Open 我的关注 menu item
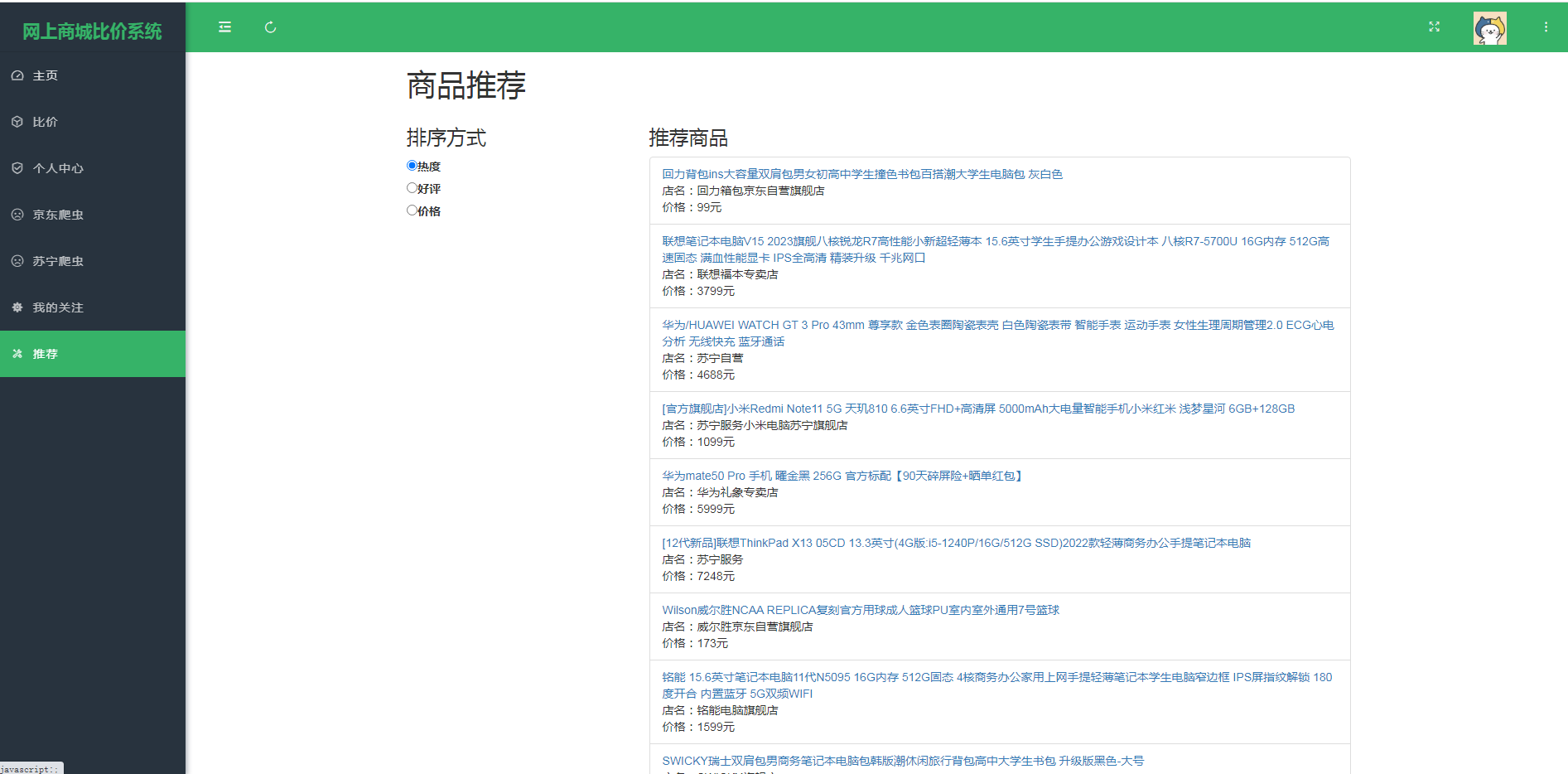Screen dimensions: 1568x774 [x=93, y=307]
